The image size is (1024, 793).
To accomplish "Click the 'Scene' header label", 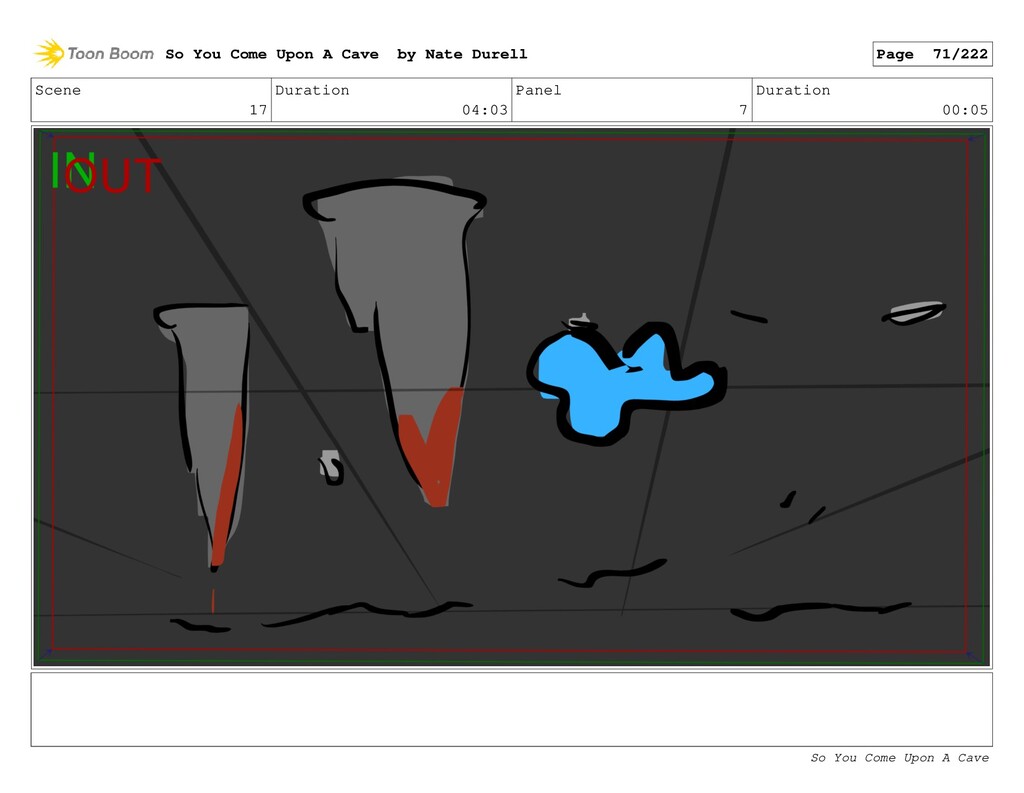I will [x=58, y=90].
